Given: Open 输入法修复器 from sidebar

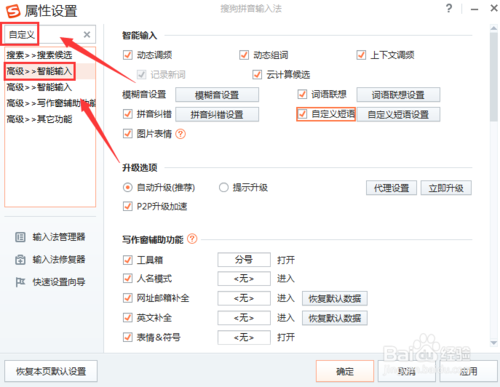Looking at the screenshot, I should pos(50,259).
